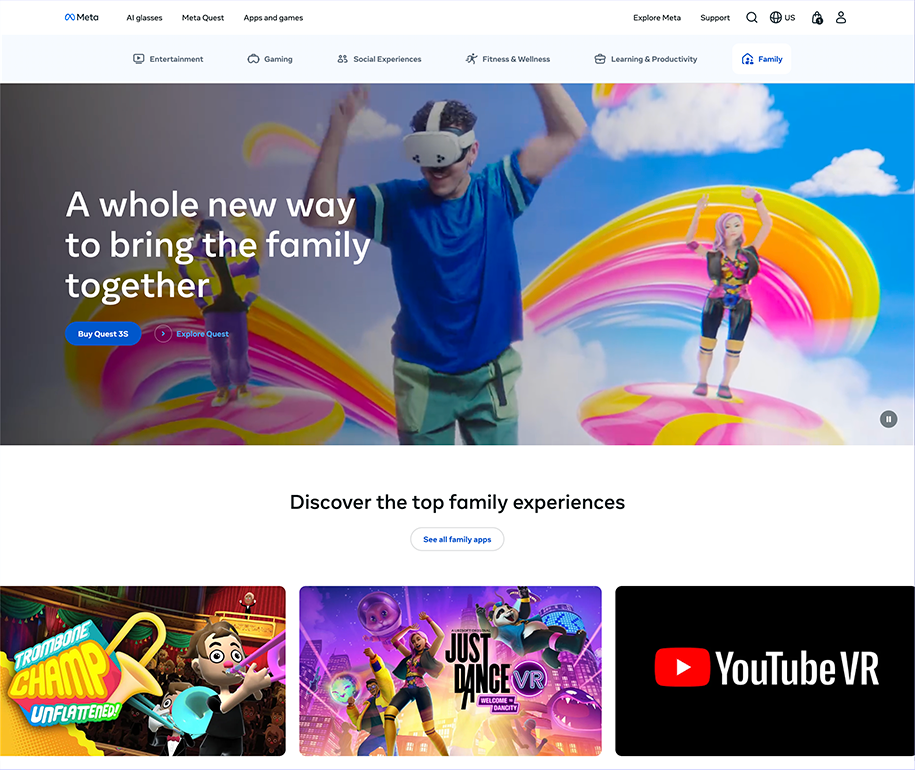Click the Learning & Productivity briefcase icon
This screenshot has width=915, height=770.
[600, 59]
